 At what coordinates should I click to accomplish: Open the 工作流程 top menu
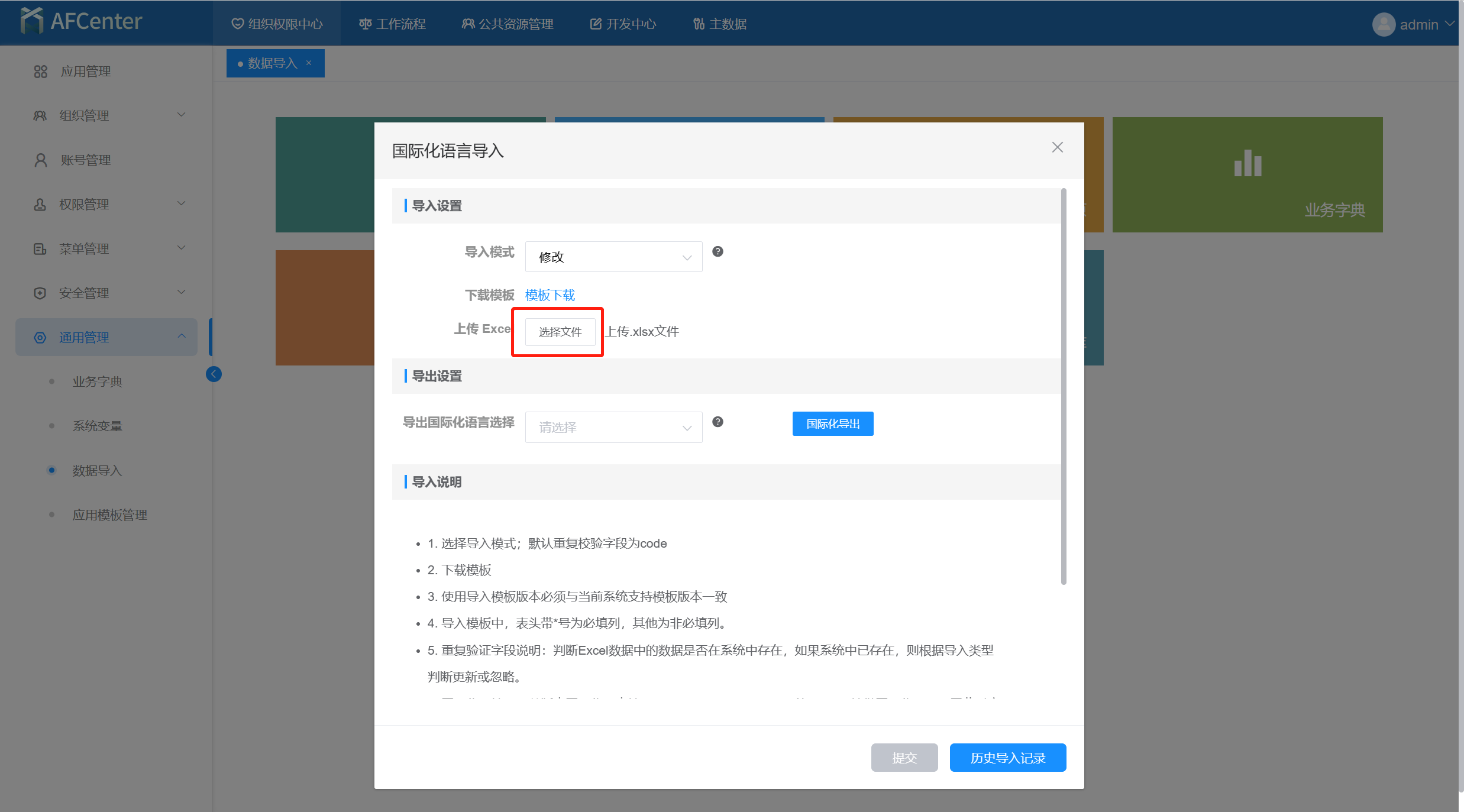[x=392, y=24]
